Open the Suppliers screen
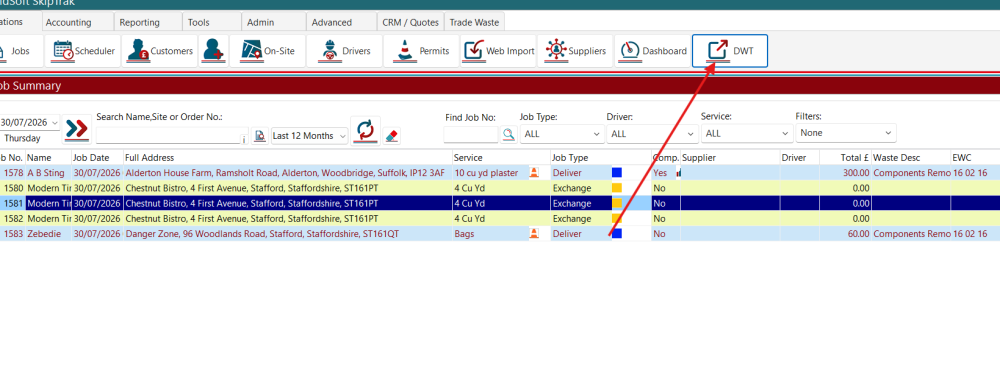1000x365 pixels. click(x=575, y=51)
